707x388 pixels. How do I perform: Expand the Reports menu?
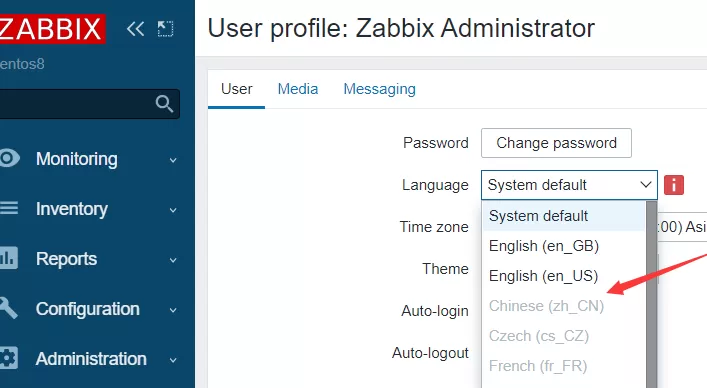point(173,260)
